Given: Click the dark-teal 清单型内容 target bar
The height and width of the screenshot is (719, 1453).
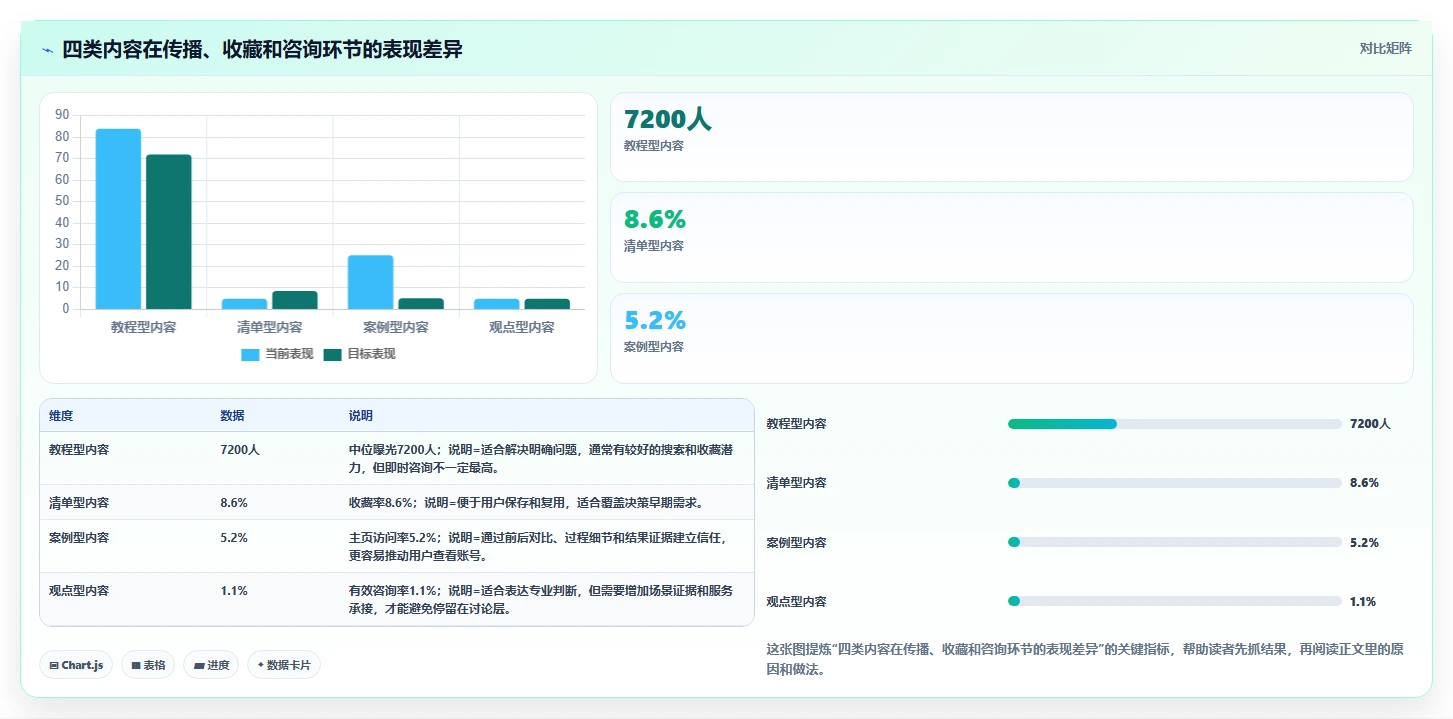Looking at the screenshot, I should pyautogui.click(x=295, y=300).
